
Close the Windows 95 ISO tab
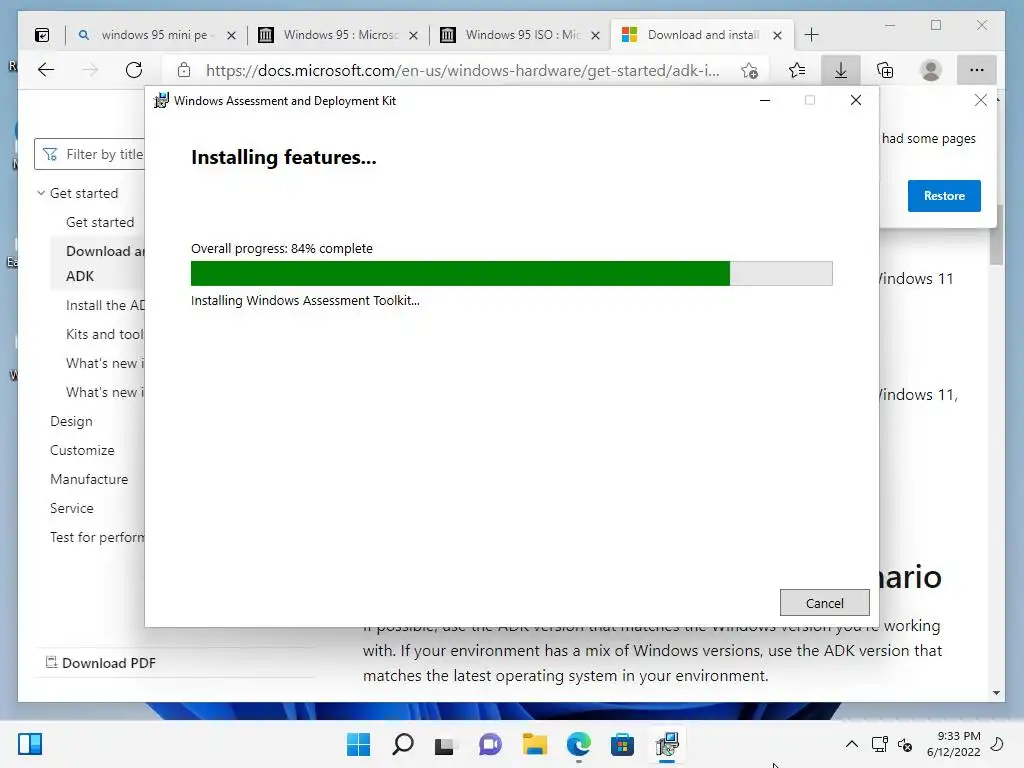tap(595, 35)
